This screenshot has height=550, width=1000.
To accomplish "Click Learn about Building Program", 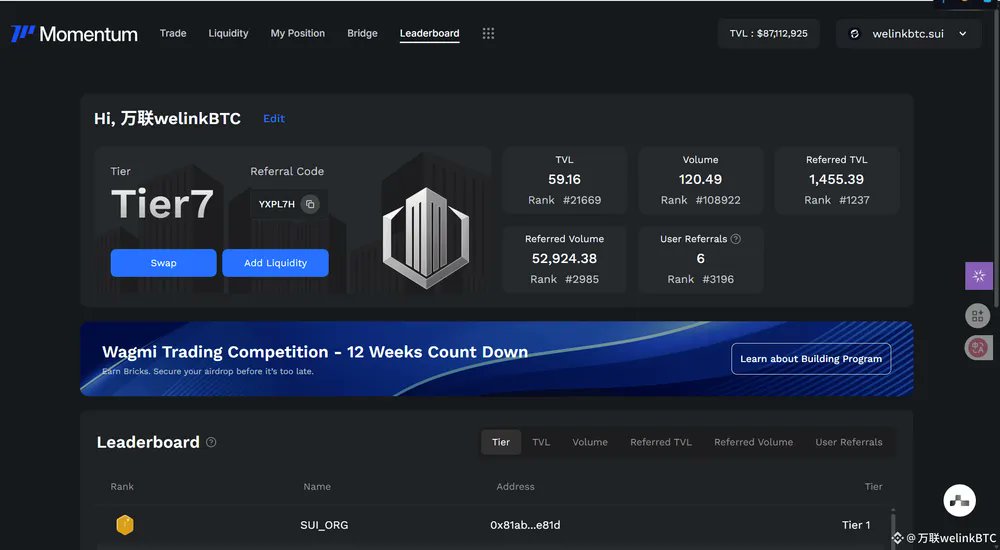I will [811, 359].
